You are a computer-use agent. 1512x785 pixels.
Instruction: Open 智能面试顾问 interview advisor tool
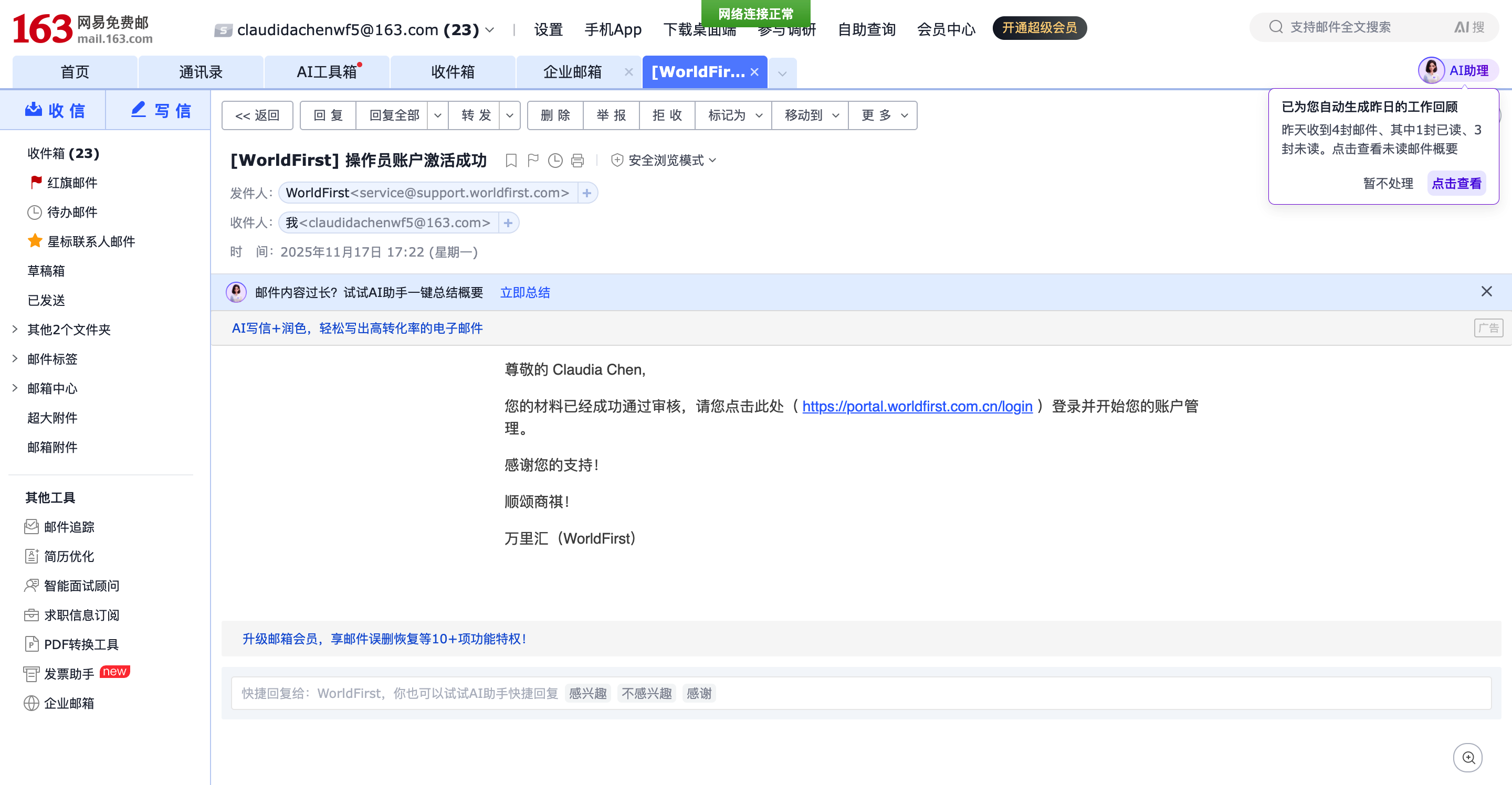[x=71, y=586]
